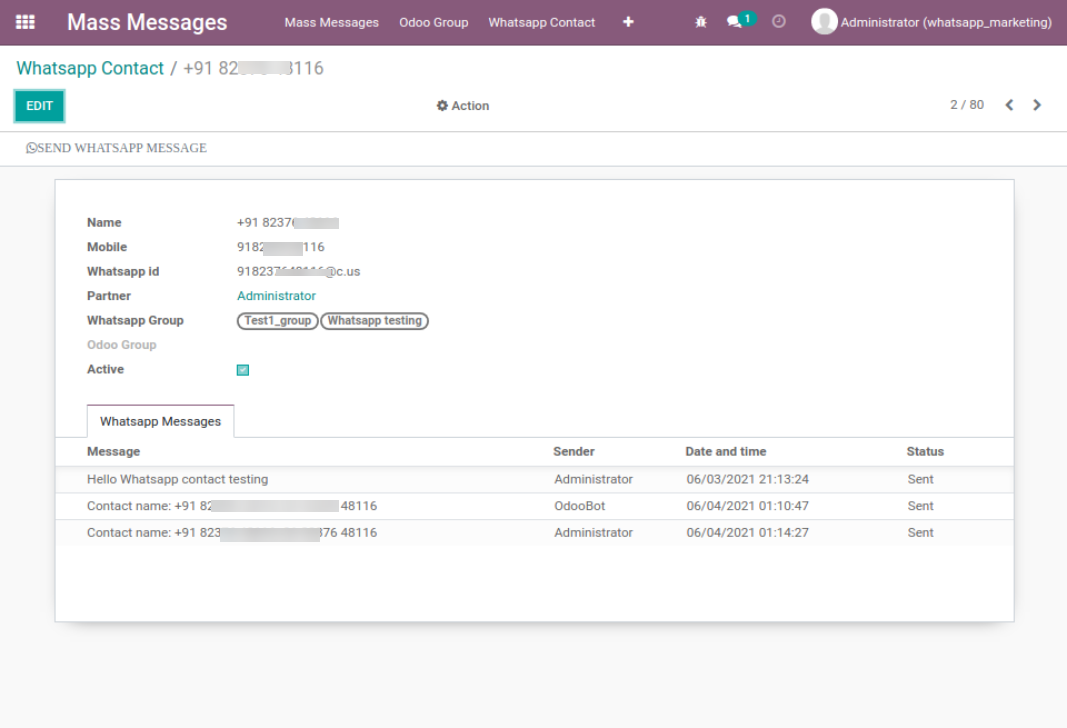Sort by Sender column header
The image size is (1067, 728).
pyautogui.click(x=574, y=452)
